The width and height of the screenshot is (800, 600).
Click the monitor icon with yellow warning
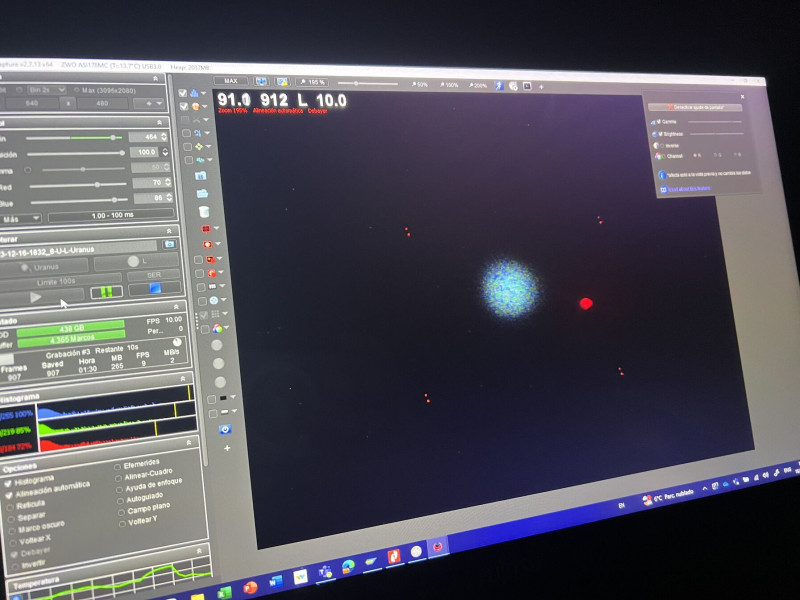(282, 82)
